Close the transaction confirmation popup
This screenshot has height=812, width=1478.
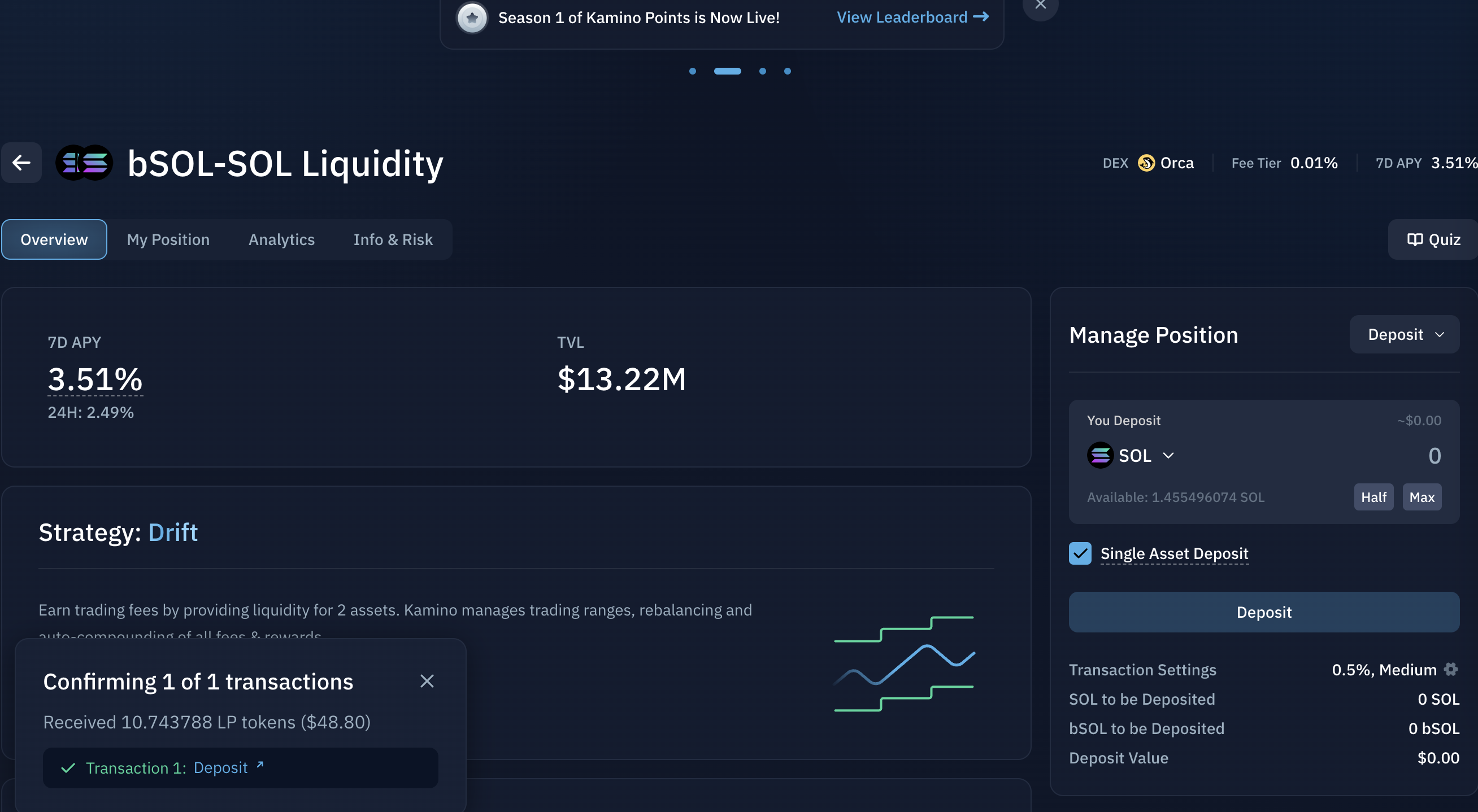[x=427, y=681]
